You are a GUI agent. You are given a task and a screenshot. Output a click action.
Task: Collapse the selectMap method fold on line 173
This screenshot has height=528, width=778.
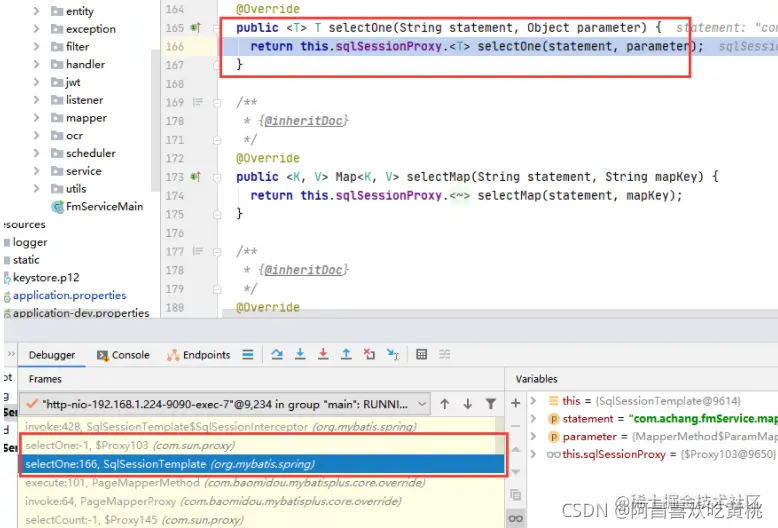click(x=217, y=177)
